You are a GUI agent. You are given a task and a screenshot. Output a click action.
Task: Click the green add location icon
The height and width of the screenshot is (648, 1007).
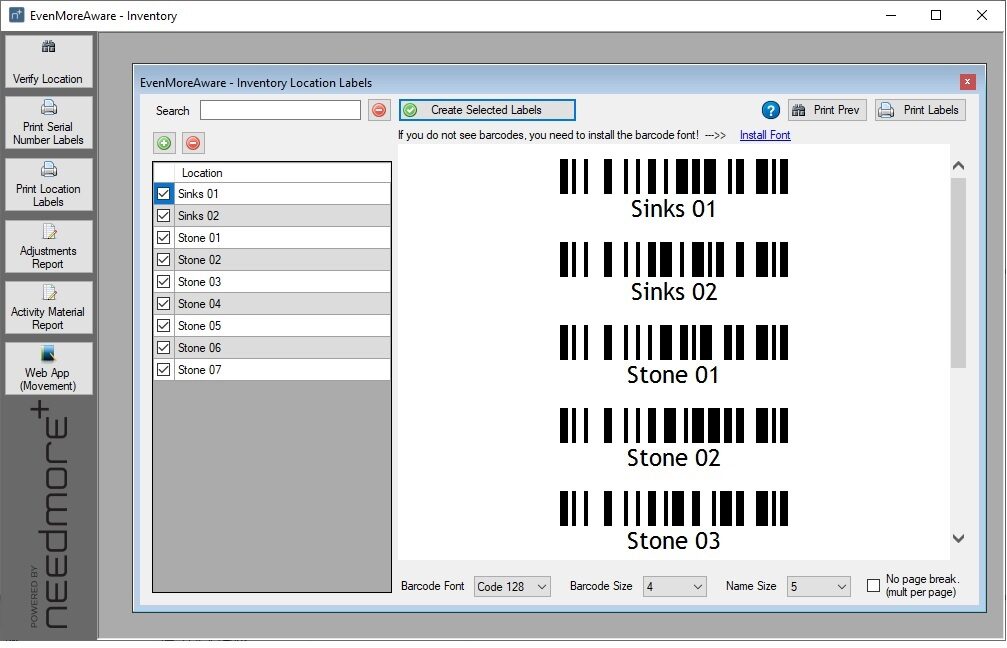point(164,143)
